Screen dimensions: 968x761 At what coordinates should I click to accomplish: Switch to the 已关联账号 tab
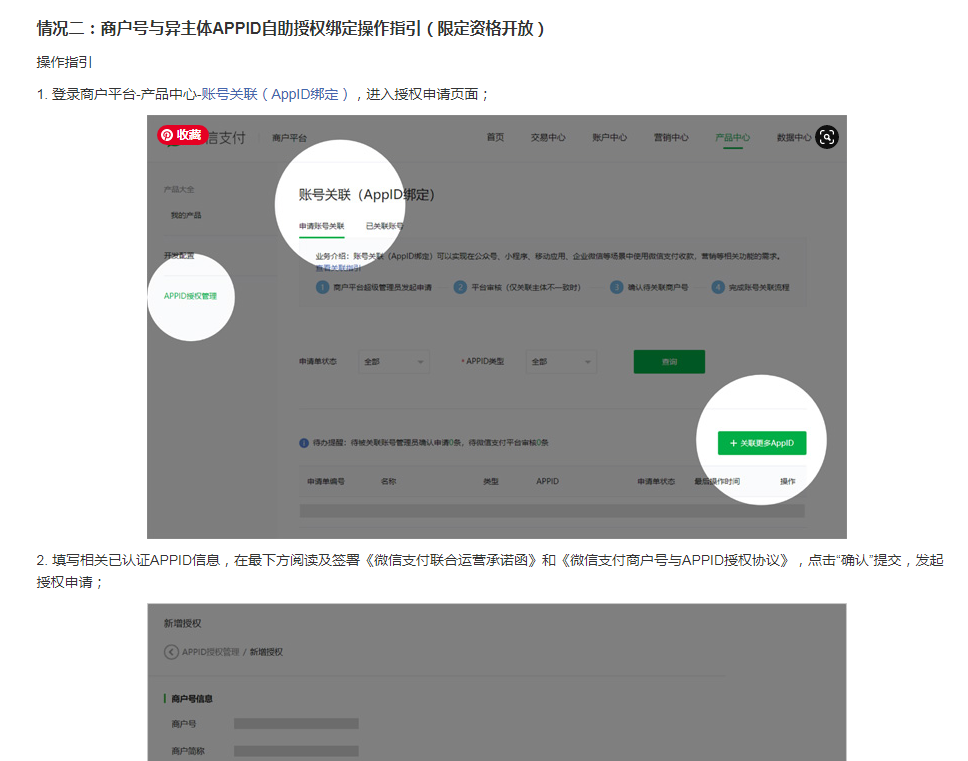(384, 226)
